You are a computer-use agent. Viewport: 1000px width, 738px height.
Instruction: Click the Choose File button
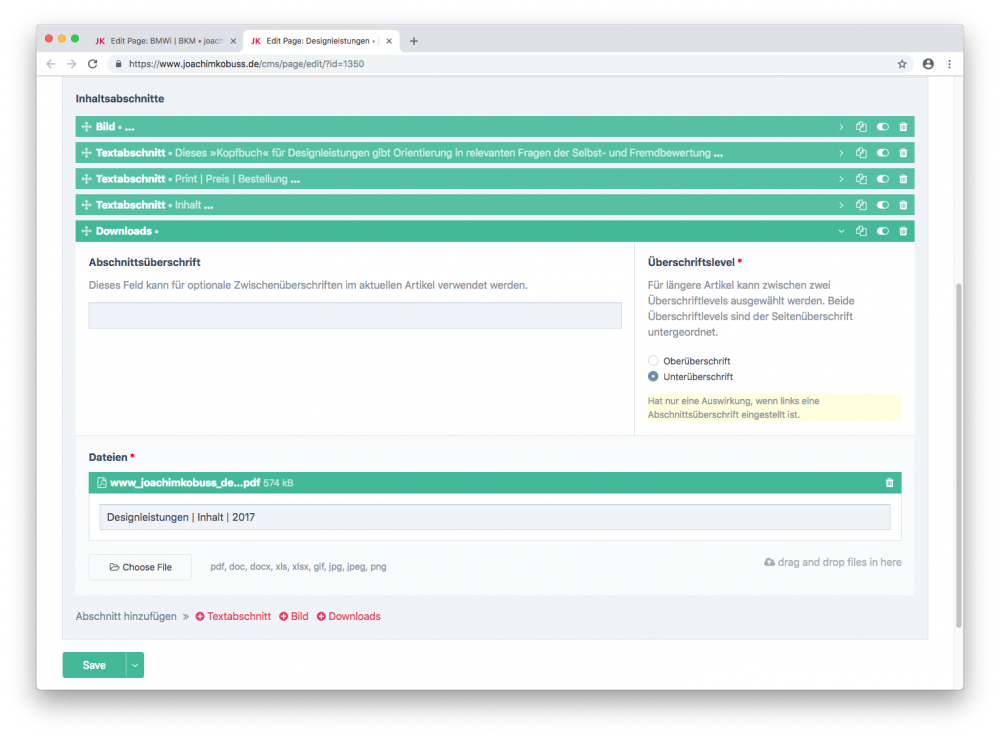(140, 567)
